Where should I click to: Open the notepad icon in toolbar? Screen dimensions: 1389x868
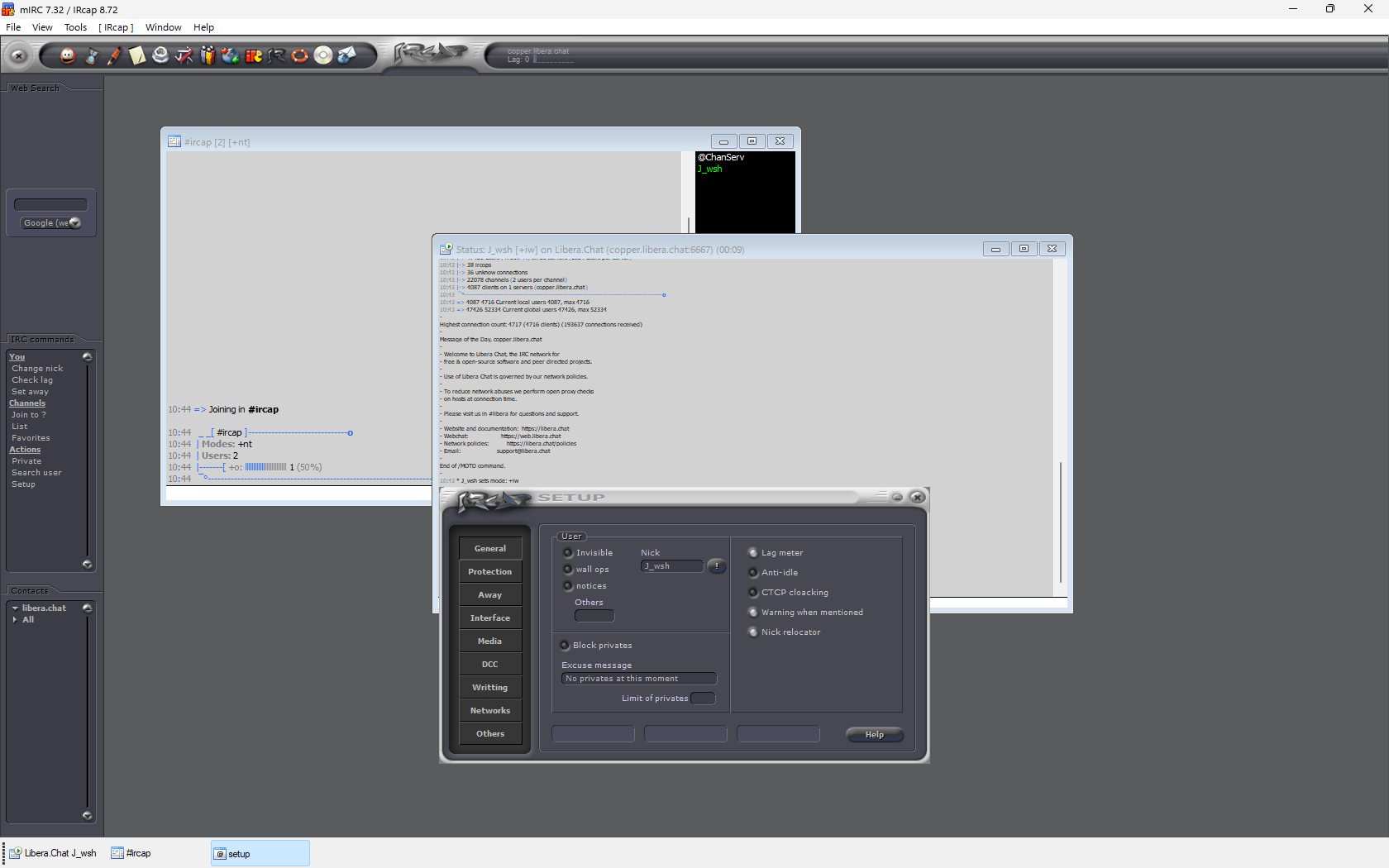pyautogui.click(x=137, y=55)
